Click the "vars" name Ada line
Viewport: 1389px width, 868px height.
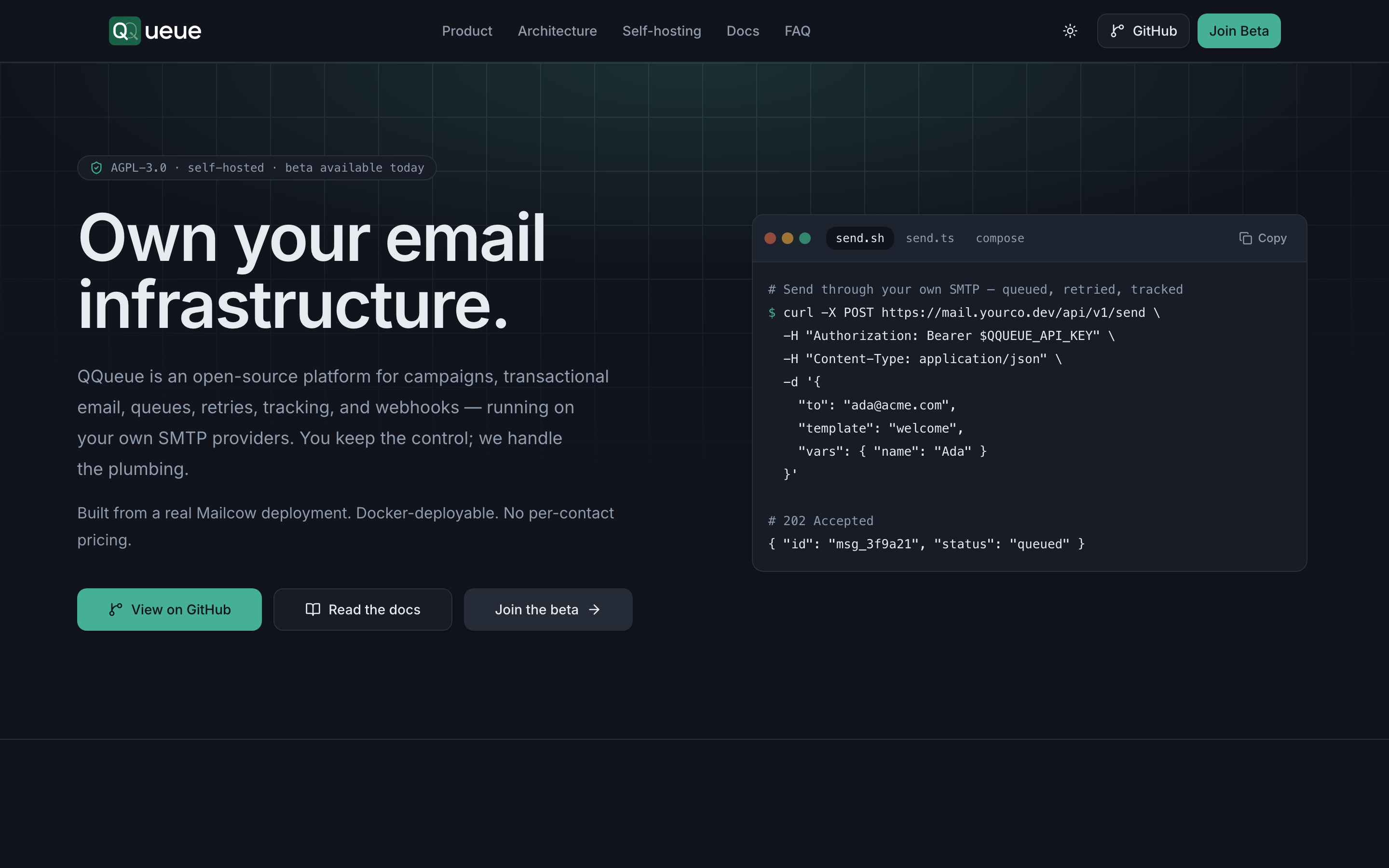(x=892, y=451)
